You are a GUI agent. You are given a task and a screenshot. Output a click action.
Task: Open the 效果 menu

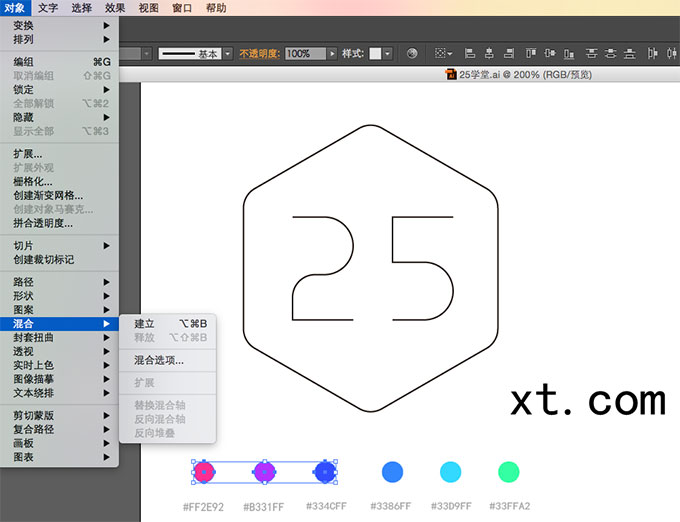tap(115, 8)
